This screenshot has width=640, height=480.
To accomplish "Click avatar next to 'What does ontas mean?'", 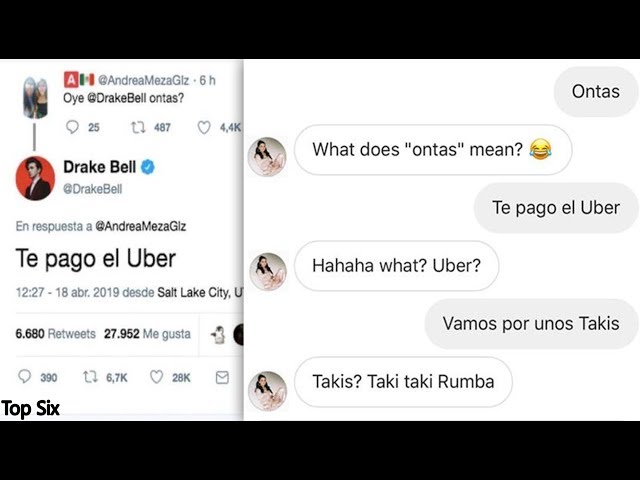I will [267, 157].
